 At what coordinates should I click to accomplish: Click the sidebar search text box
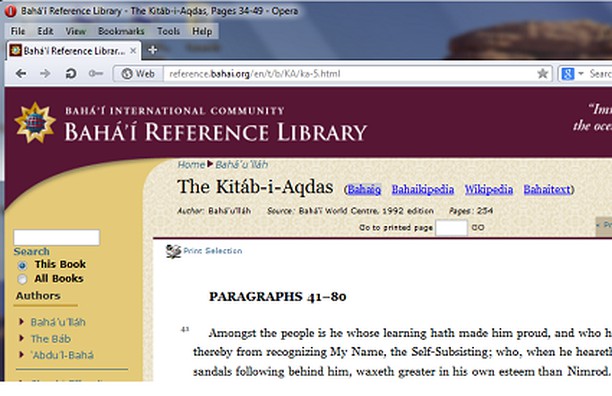[57, 237]
